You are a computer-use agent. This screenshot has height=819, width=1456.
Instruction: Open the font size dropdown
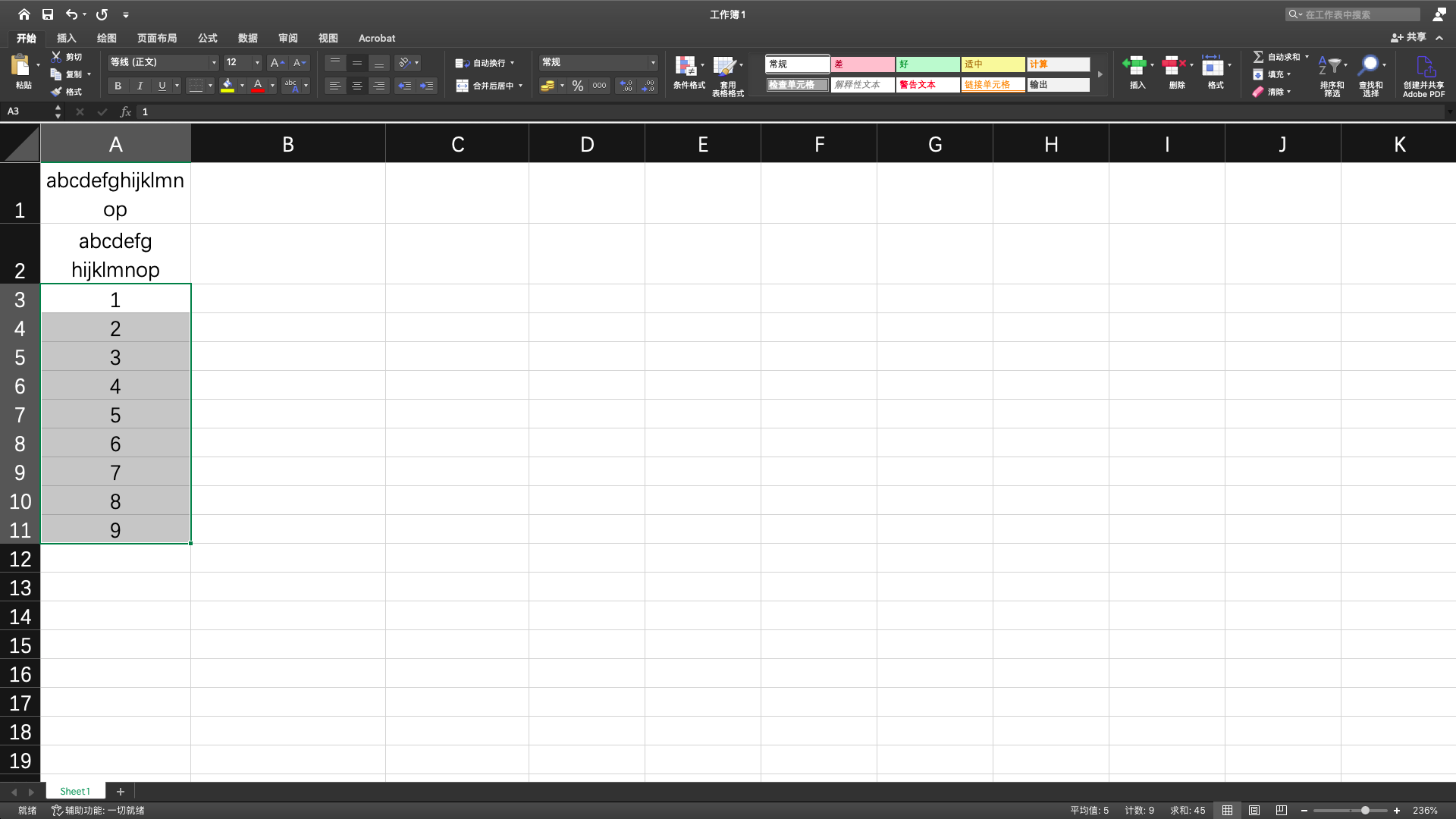point(256,62)
